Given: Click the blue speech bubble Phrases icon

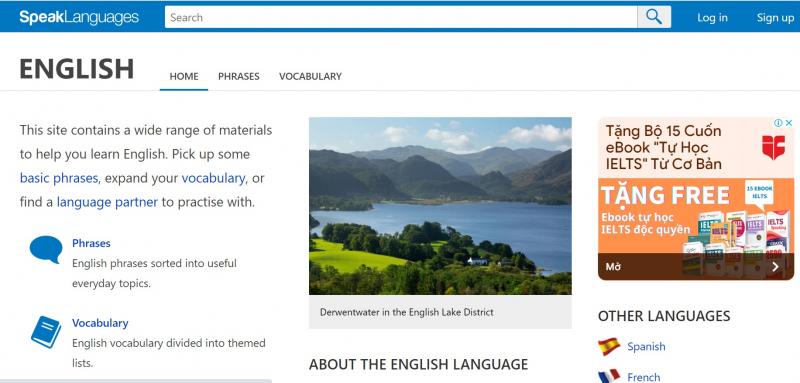Looking at the screenshot, I should 46,249.
